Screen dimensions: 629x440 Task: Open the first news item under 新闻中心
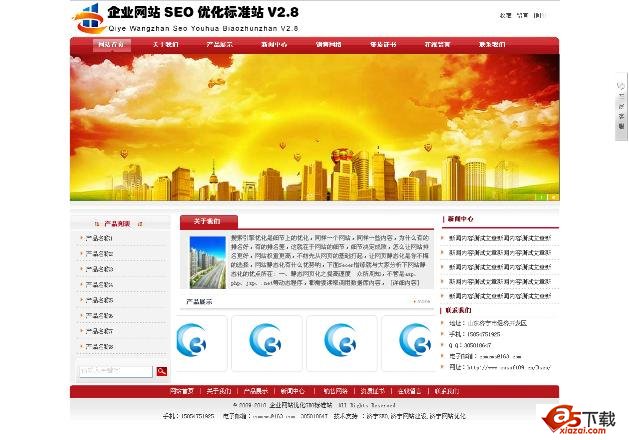point(499,238)
